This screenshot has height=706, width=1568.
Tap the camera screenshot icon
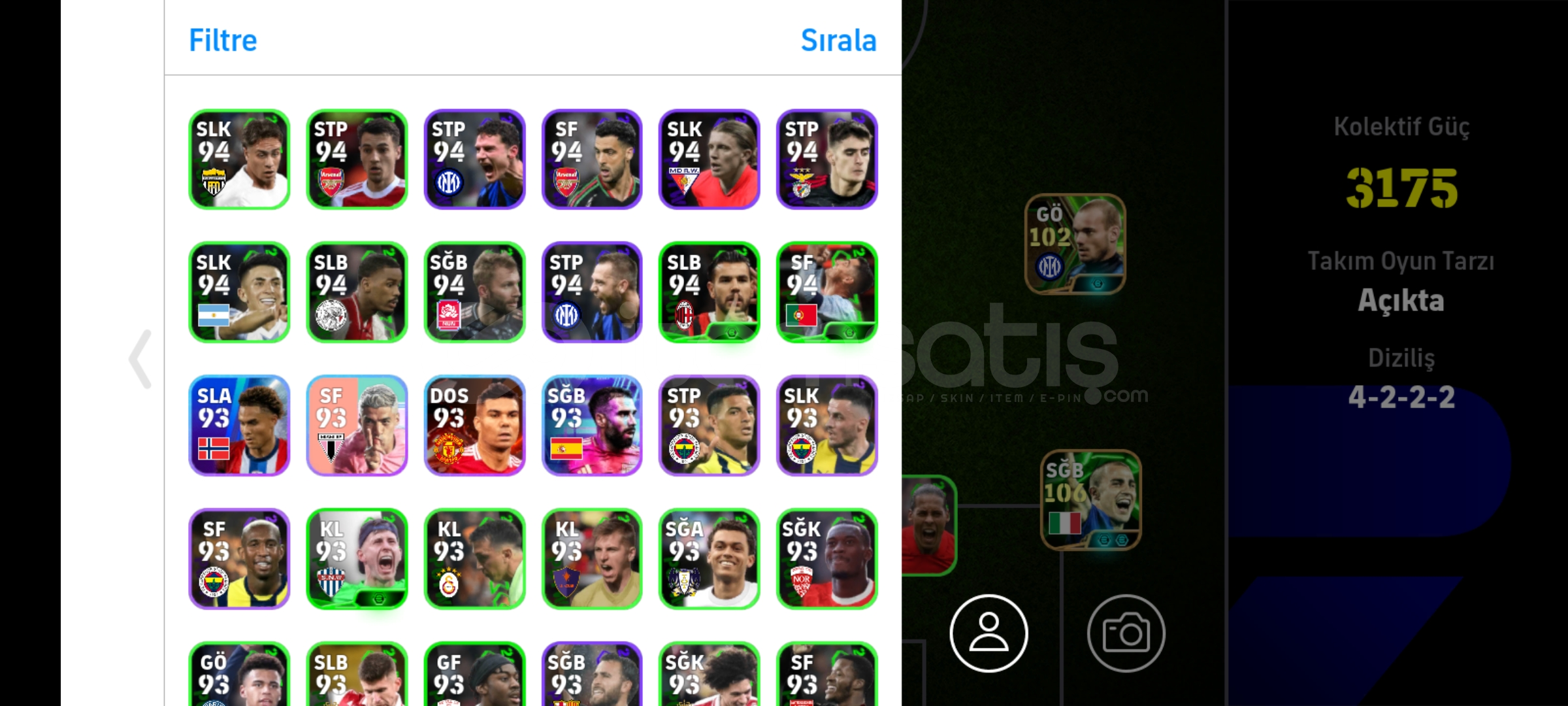1126,633
